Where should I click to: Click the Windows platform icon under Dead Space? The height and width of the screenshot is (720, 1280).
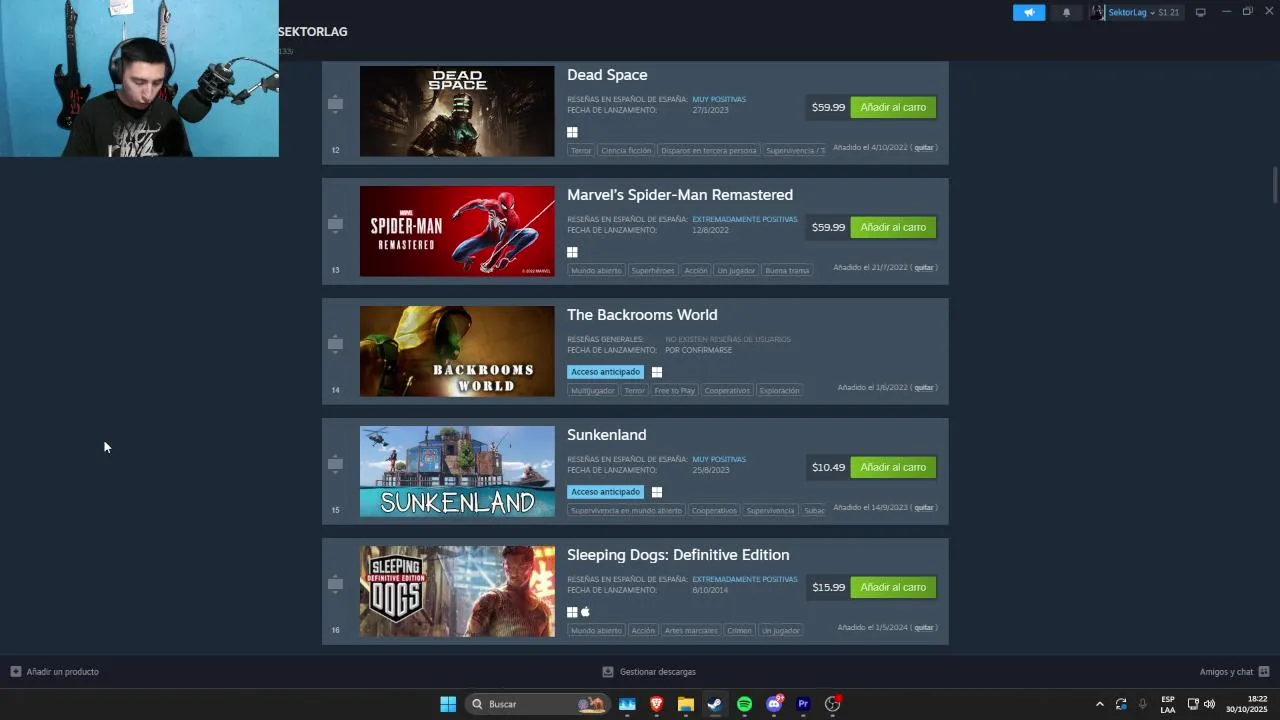point(572,132)
